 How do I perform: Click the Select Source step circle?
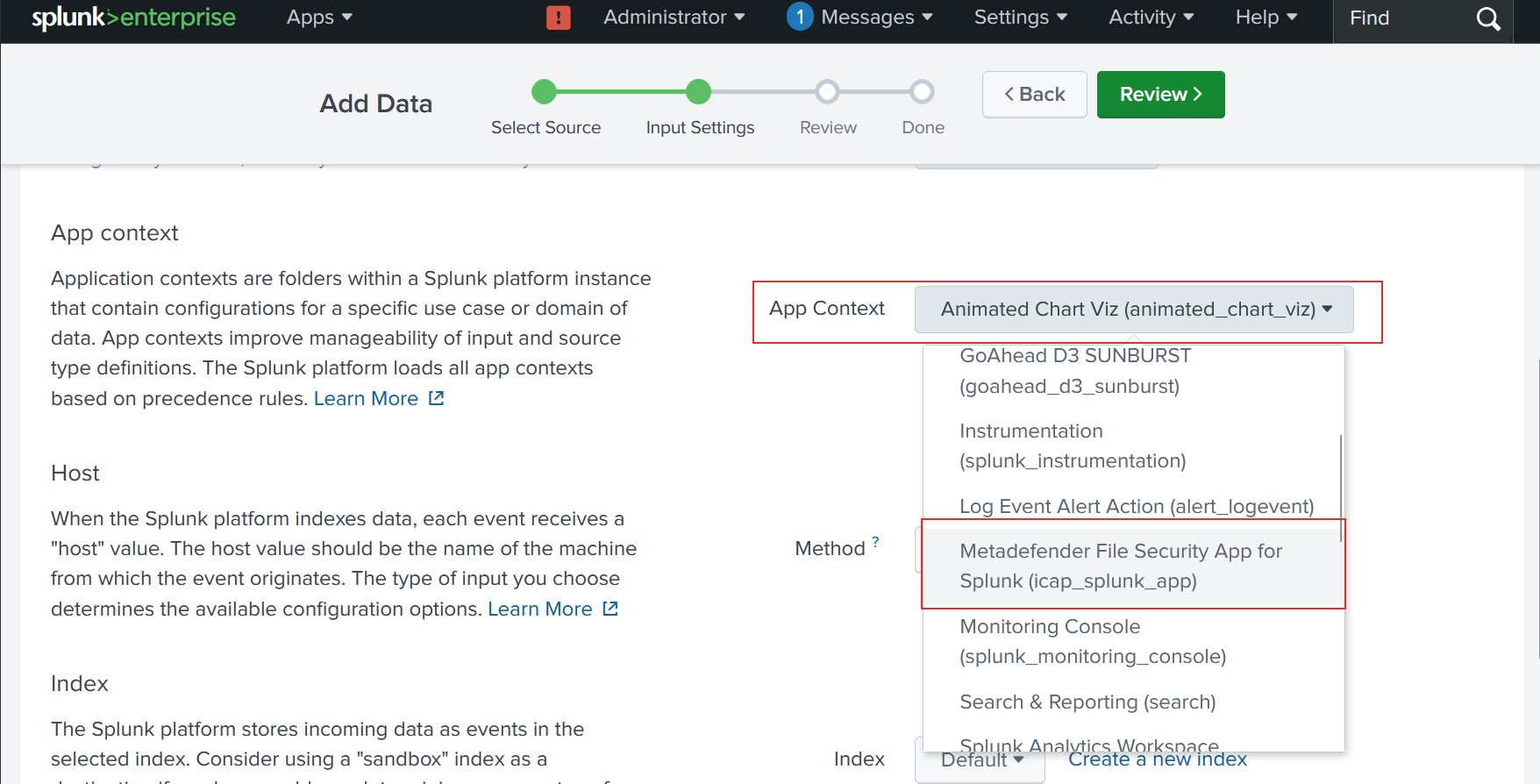(545, 91)
